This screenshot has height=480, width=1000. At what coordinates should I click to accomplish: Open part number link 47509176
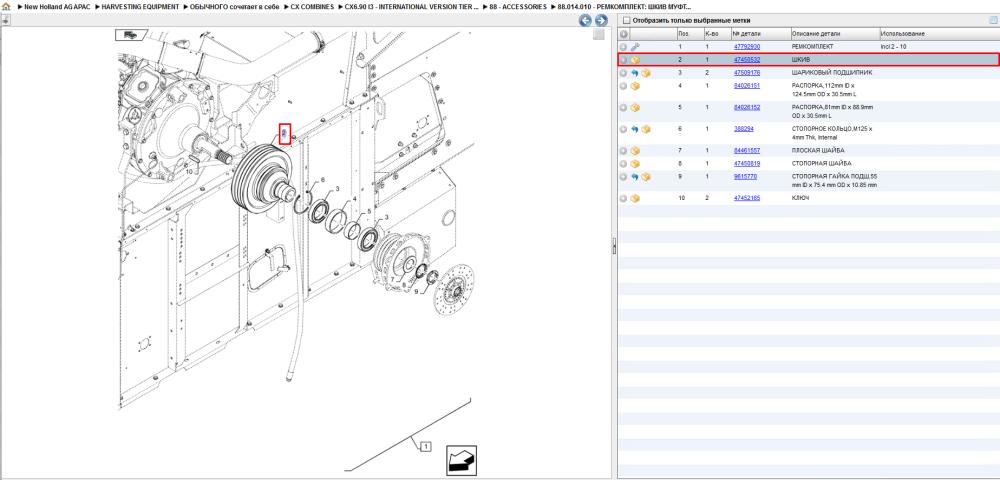(x=747, y=73)
